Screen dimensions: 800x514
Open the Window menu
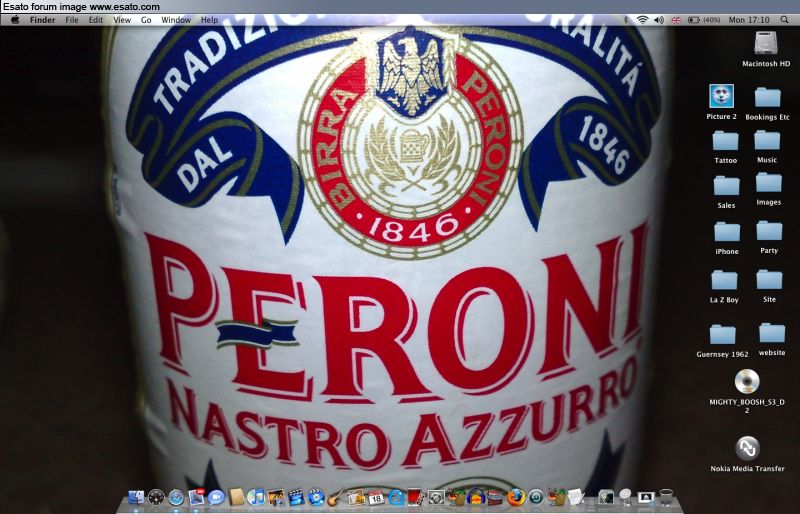click(x=176, y=20)
